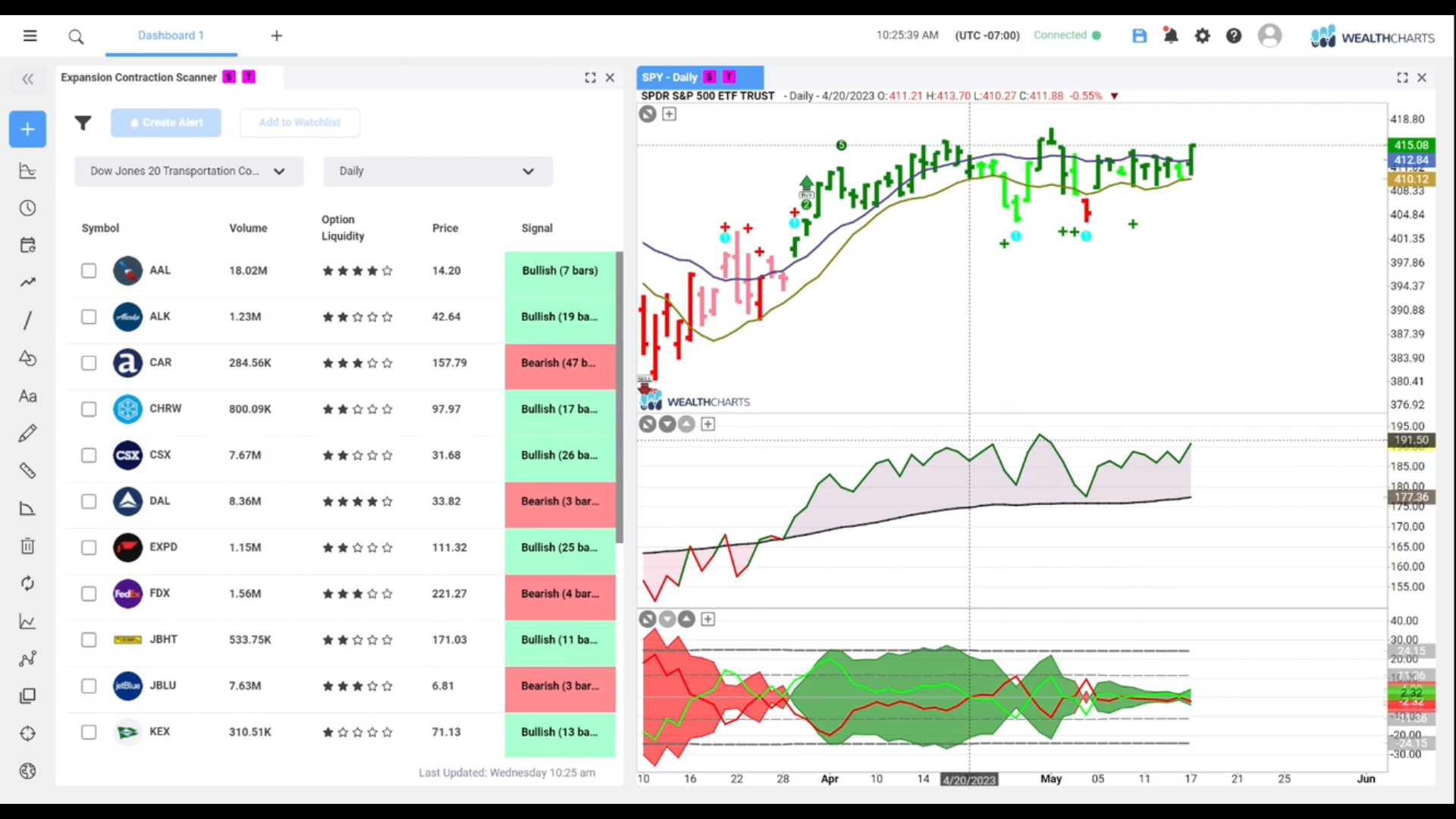Viewport: 1456px width, 819px height.
Task: Open the calendar sidebar icon
Action: tap(27, 246)
